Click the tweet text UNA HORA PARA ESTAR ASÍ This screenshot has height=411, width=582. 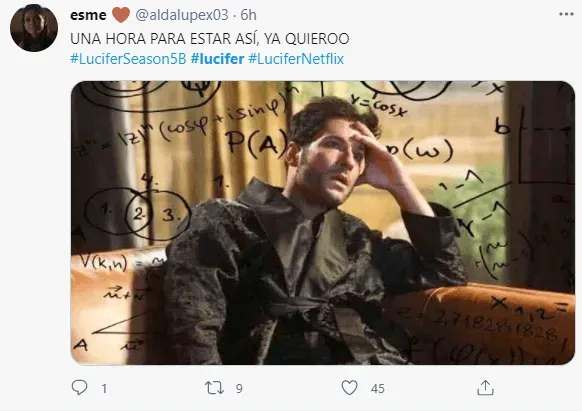coord(161,39)
